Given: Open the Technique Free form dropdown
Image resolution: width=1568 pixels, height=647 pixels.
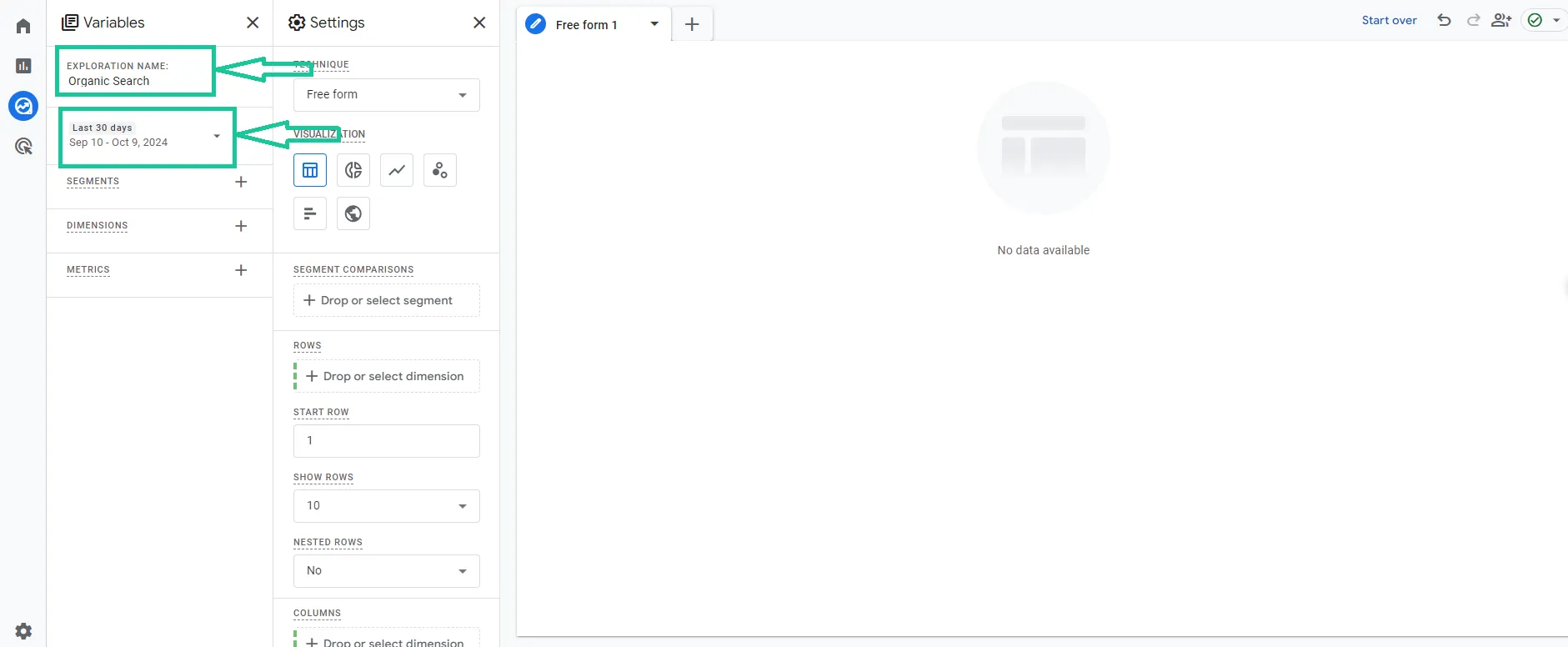Looking at the screenshot, I should [x=387, y=95].
